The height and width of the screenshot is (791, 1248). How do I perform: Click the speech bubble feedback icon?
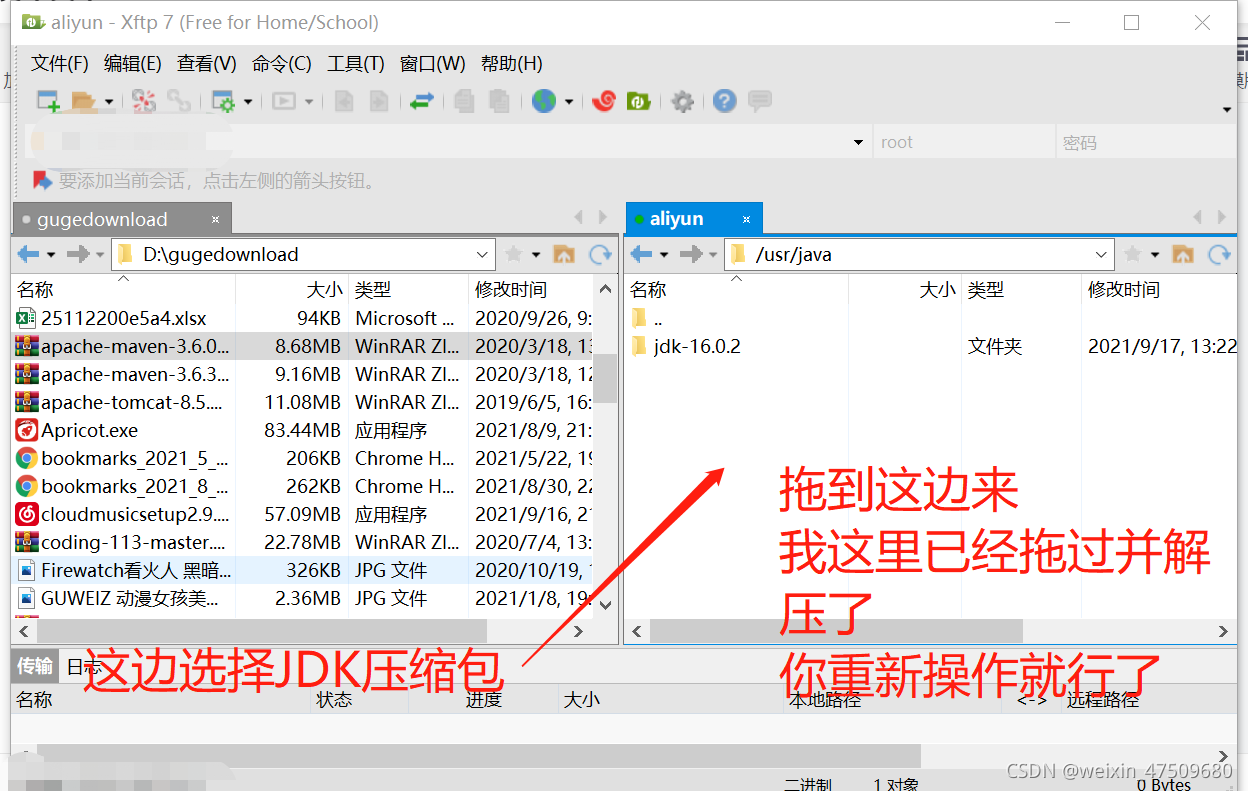[760, 101]
